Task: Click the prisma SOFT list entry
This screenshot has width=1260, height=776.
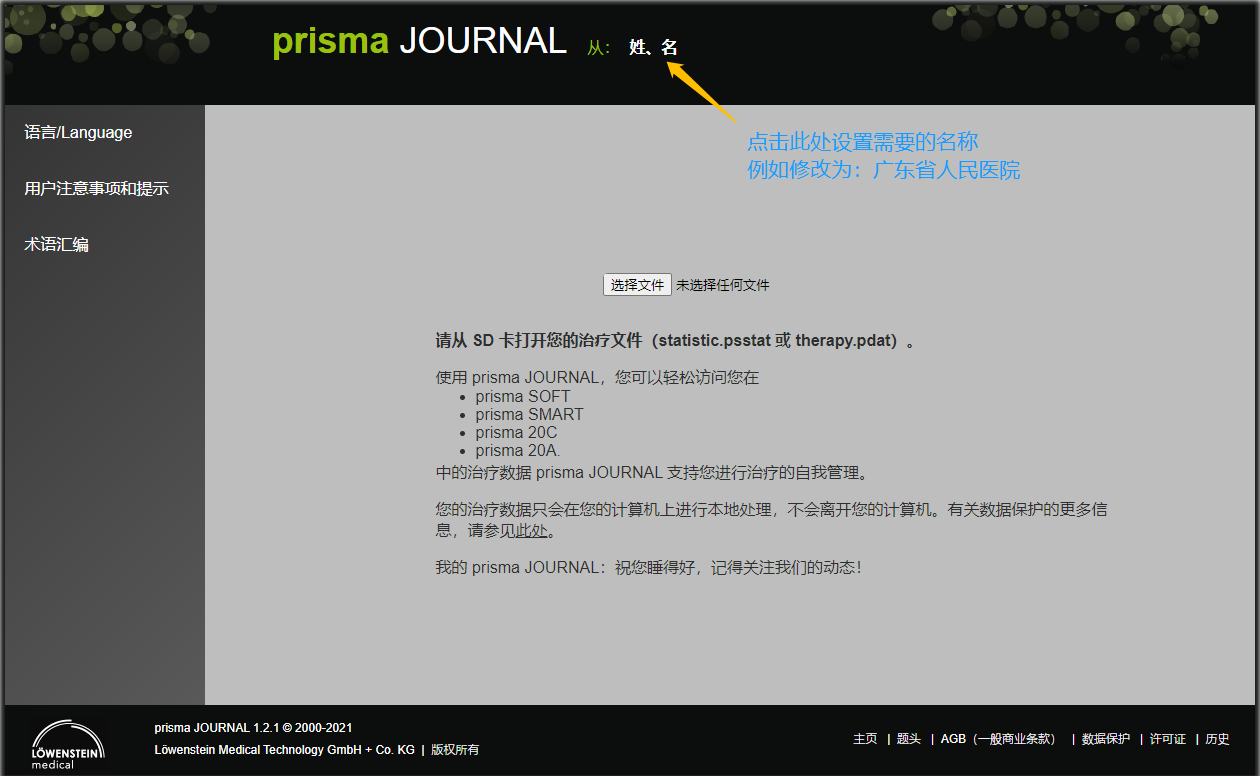Action: point(522,397)
